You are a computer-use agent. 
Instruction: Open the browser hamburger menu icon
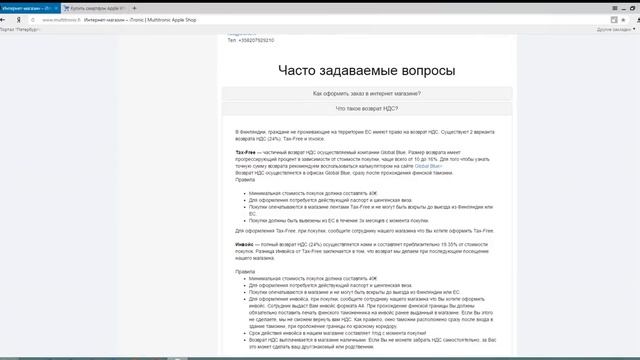click(615, 8)
